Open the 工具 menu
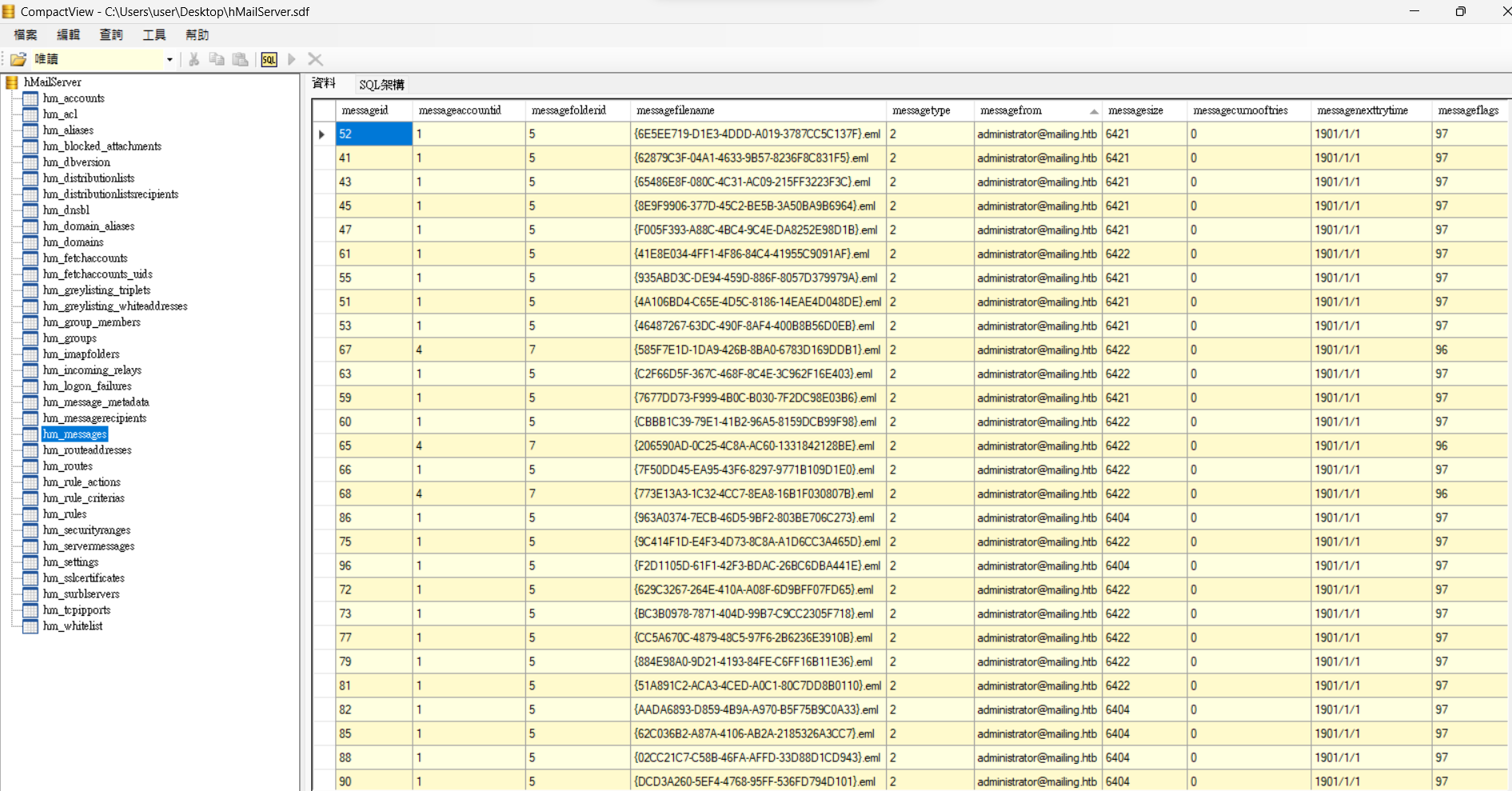1512x791 pixels. click(x=154, y=35)
